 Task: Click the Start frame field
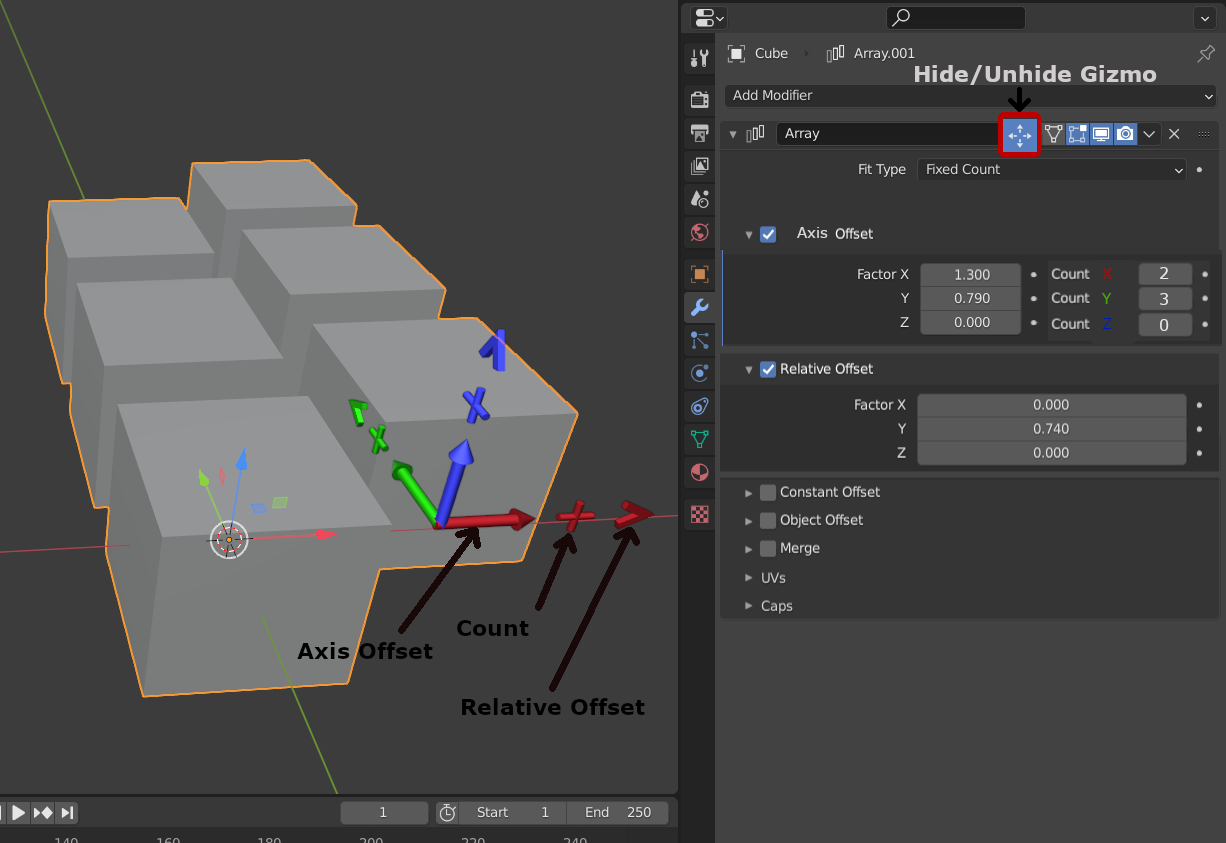click(x=513, y=812)
